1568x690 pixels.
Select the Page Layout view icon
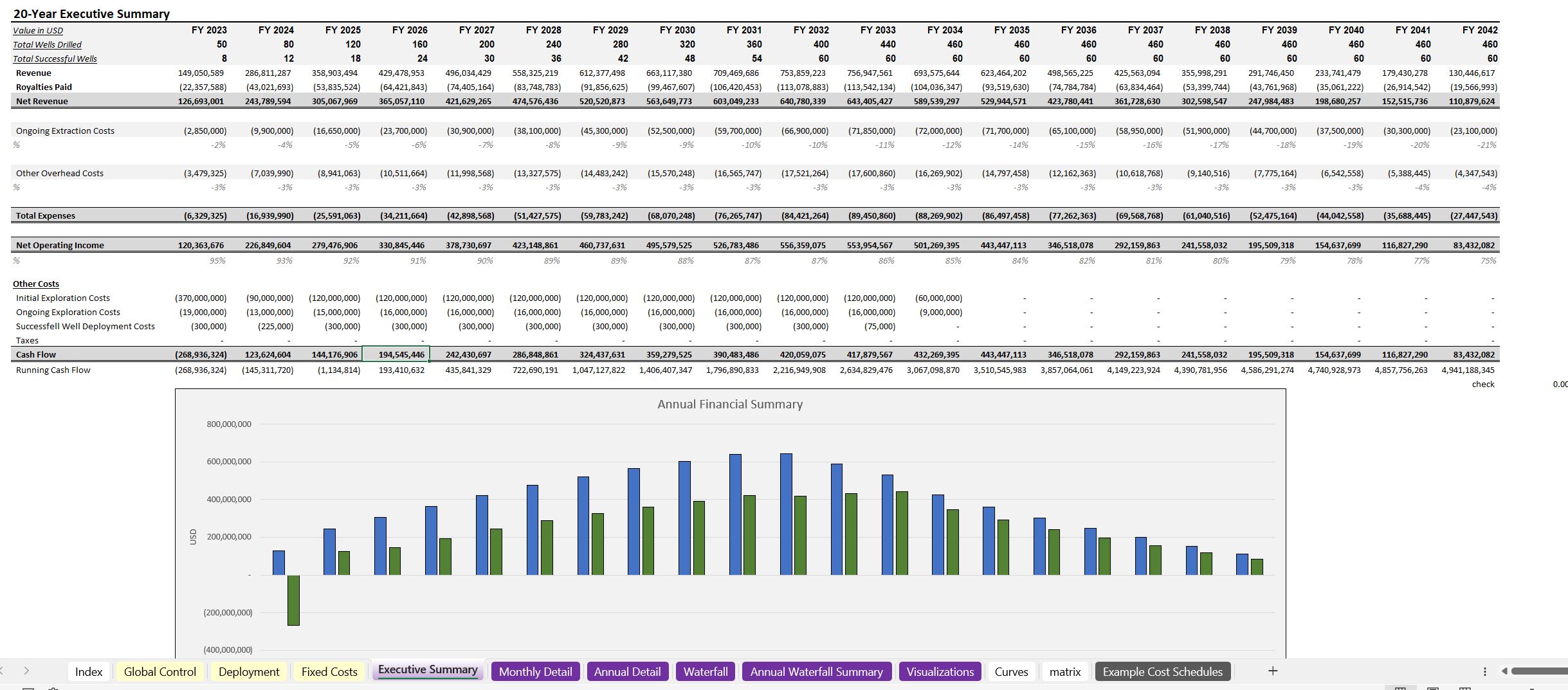point(1433,688)
